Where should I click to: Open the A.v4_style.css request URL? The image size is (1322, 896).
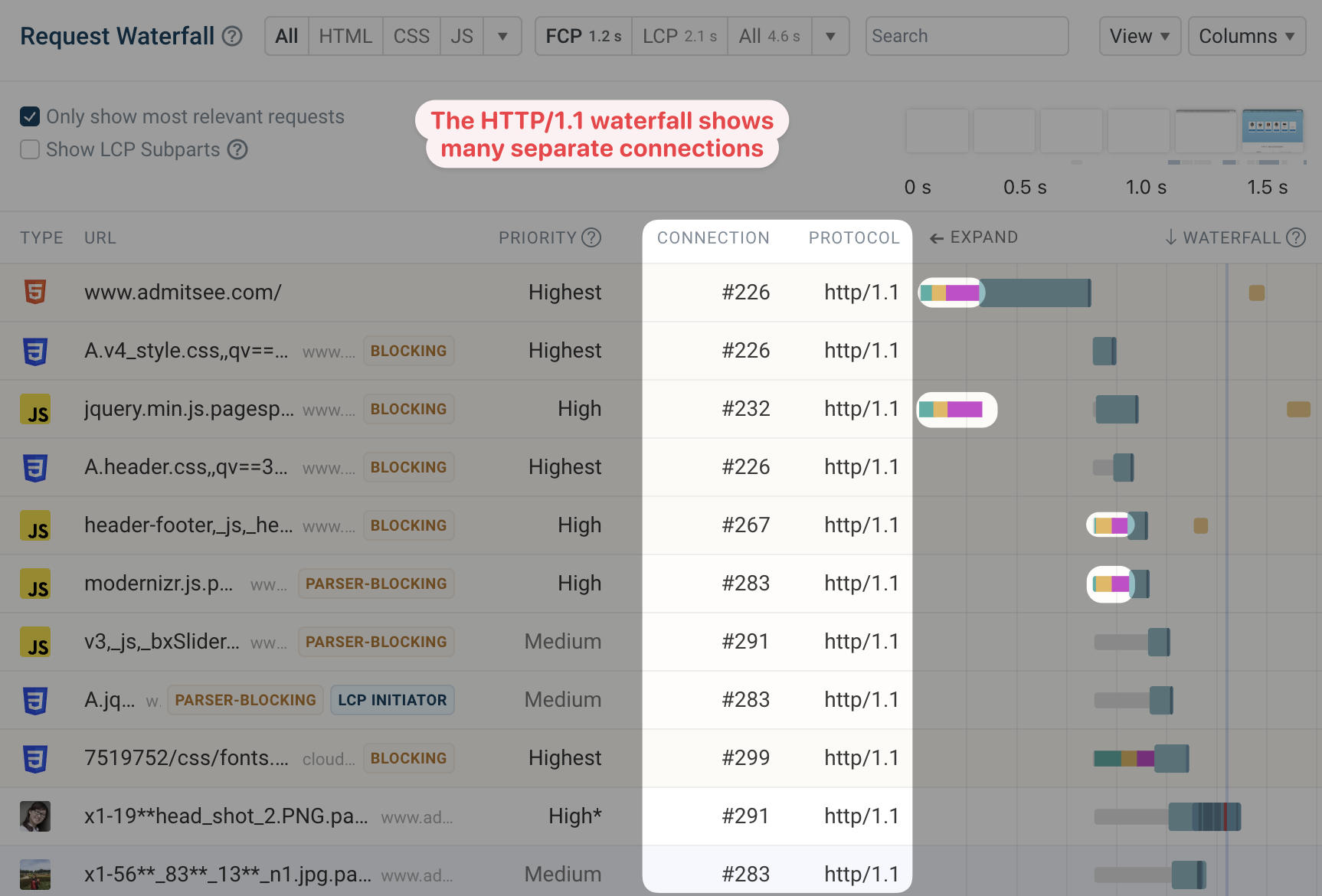pyautogui.click(x=186, y=351)
